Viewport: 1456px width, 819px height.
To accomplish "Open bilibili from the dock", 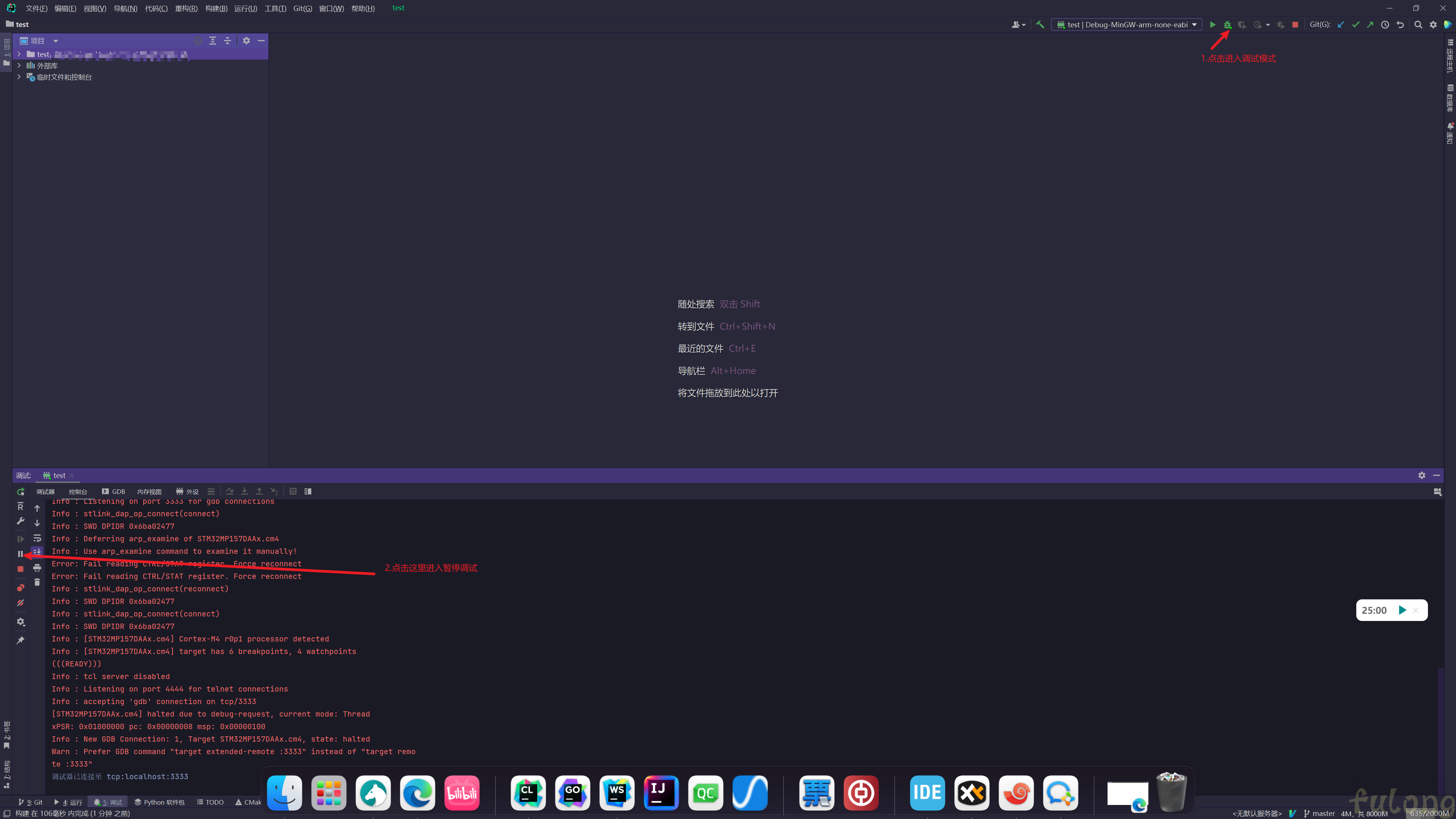I will click(x=462, y=792).
